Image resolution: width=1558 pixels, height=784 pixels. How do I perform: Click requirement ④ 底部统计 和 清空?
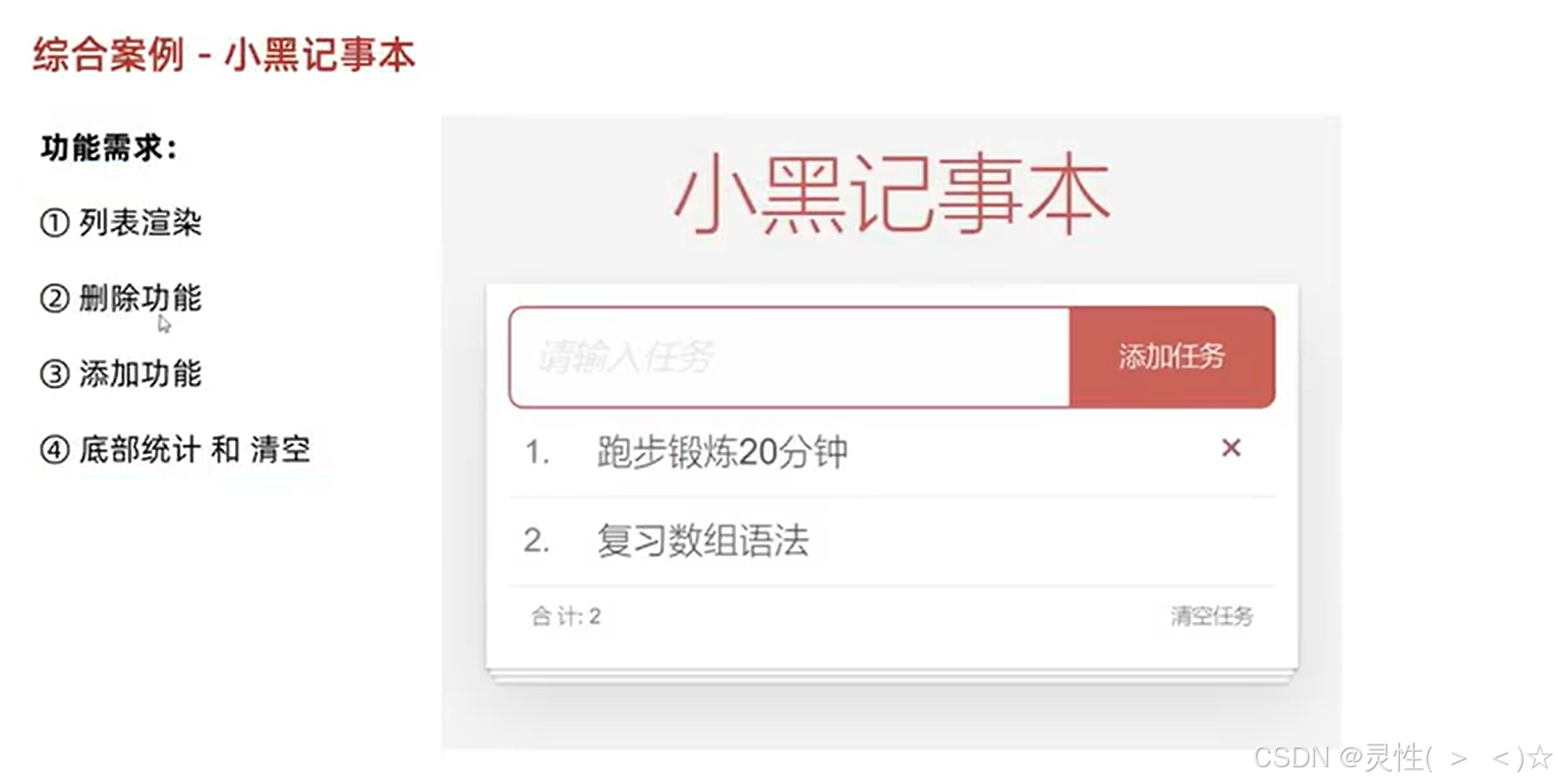tap(177, 449)
